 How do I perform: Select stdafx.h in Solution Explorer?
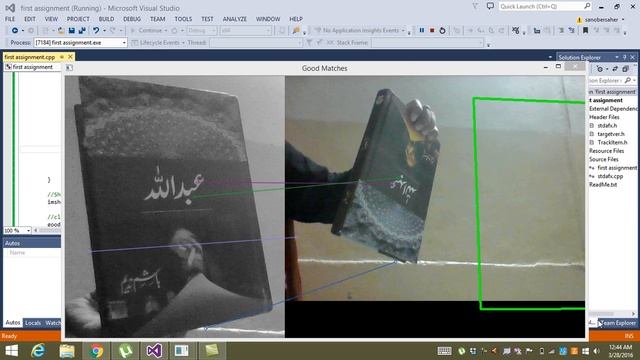(607, 125)
